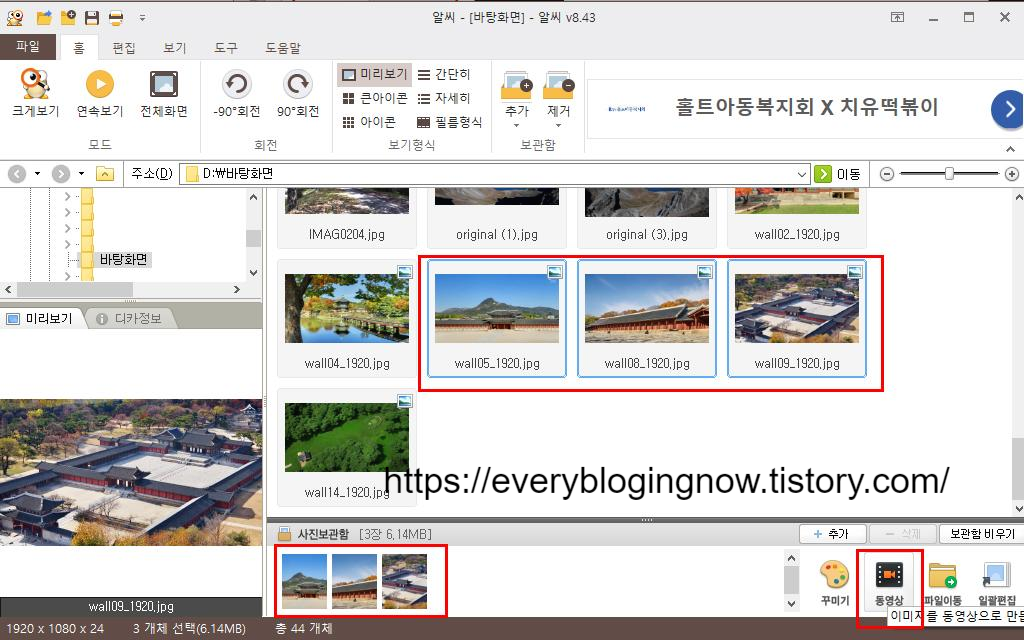Viewport: 1024px width, 640px height.
Task: Select thumbnail wall14_1920.jpg
Action: pos(347,447)
